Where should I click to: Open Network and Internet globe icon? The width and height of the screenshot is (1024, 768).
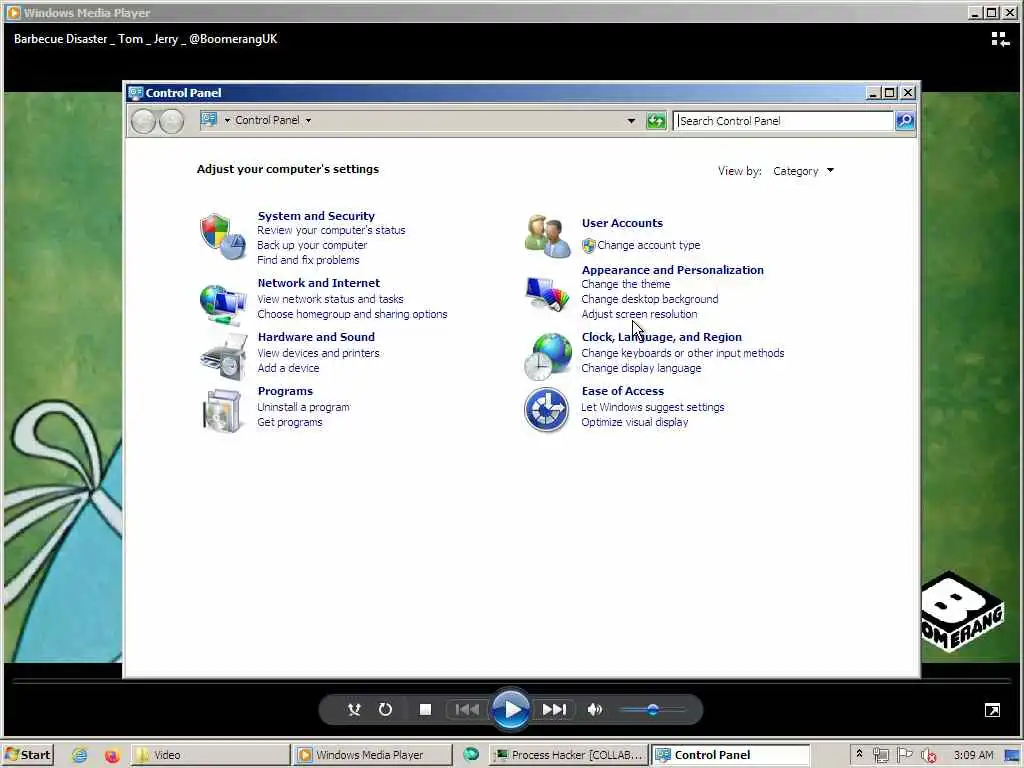223,304
